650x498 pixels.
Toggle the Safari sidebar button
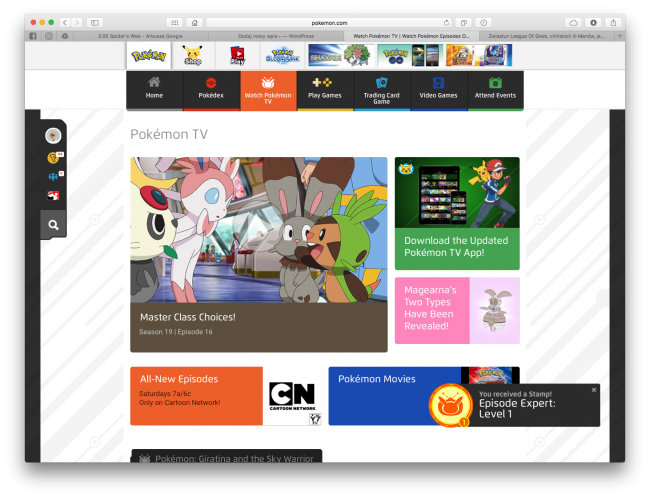95,22
